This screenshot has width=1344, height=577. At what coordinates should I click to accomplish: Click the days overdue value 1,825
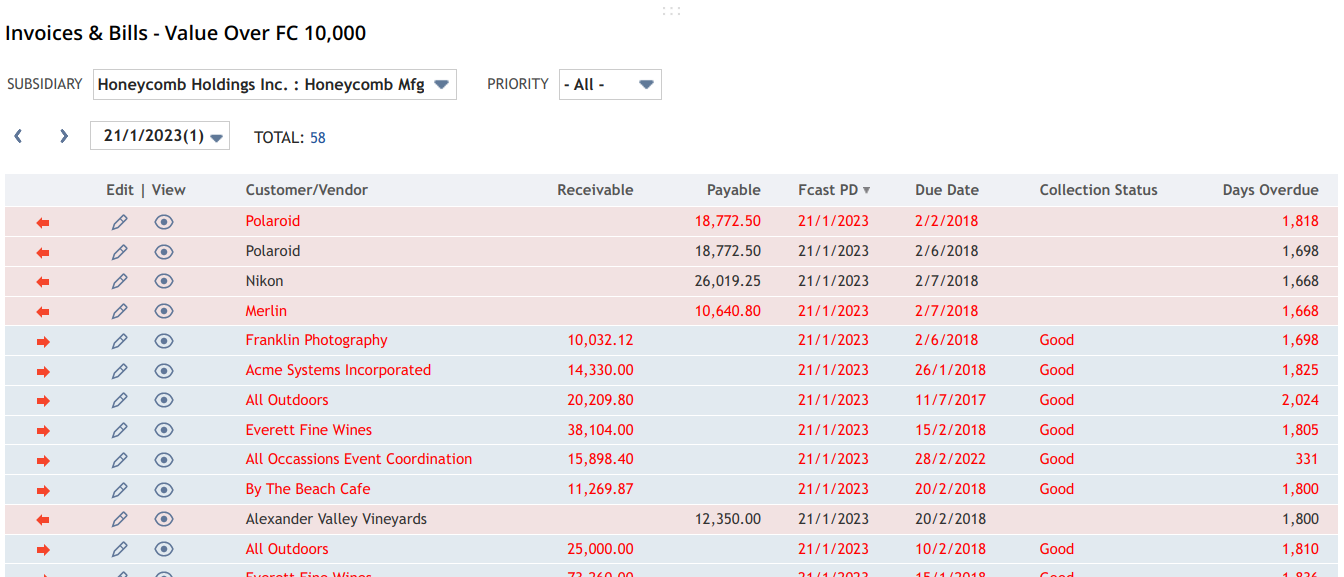(x=1300, y=370)
